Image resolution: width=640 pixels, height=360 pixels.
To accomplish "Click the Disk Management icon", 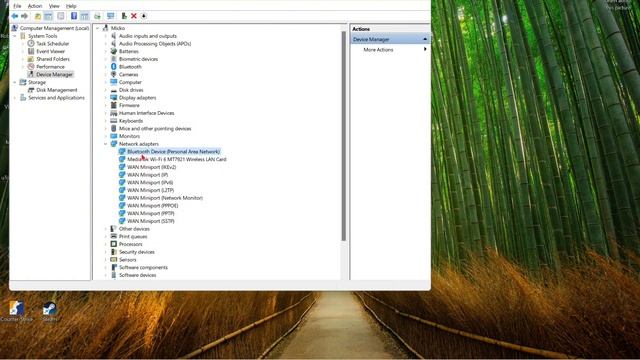I will click(31, 90).
